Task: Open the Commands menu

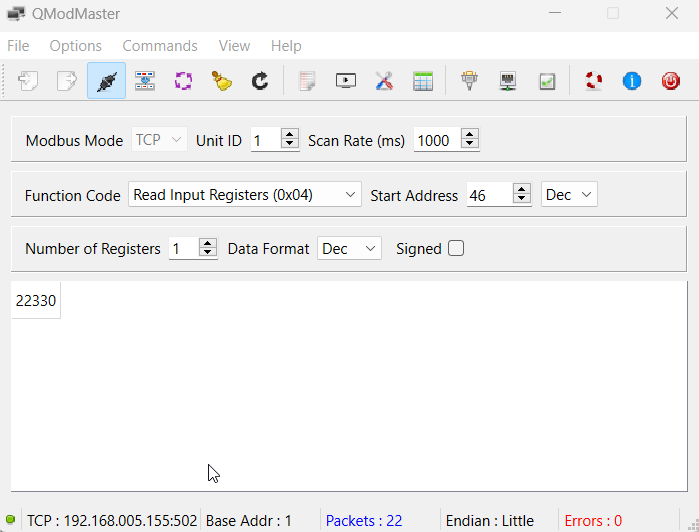Action: (x=160, y=46)
